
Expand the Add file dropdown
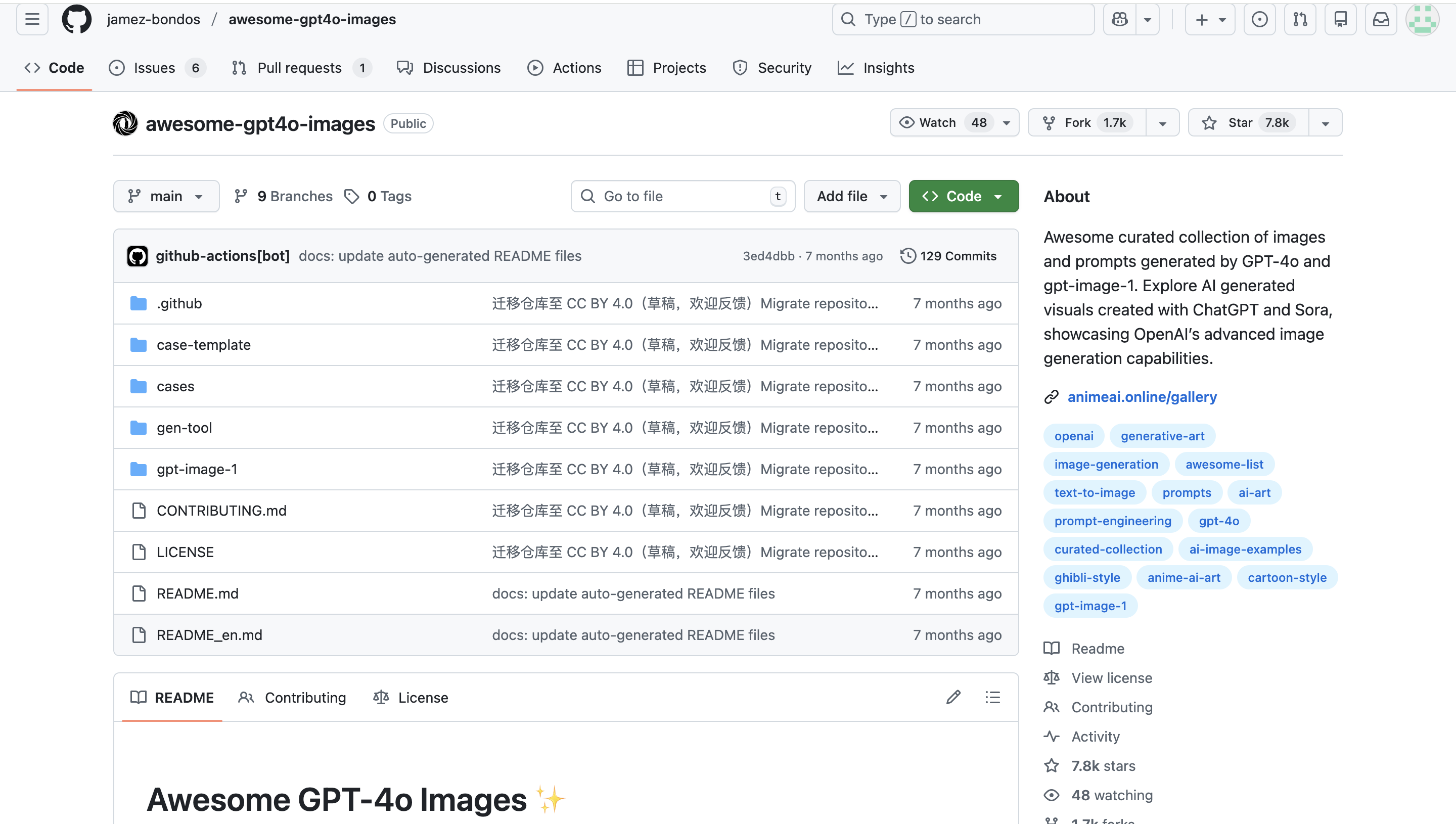click(851, 196)
